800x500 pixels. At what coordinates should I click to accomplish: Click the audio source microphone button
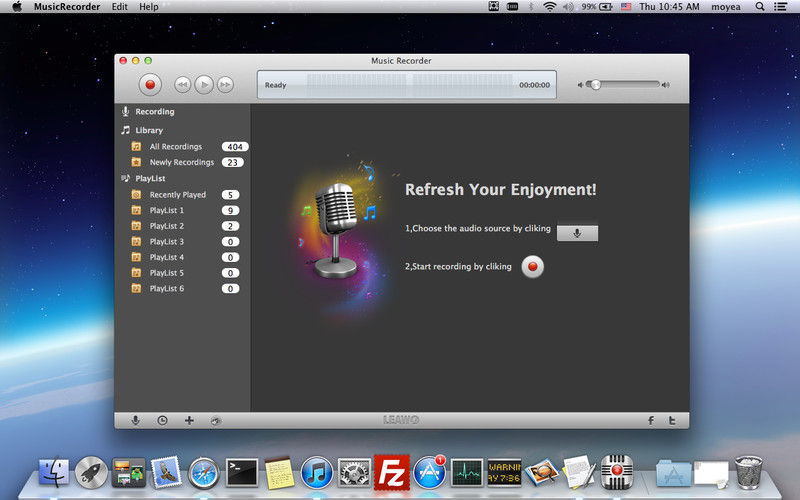point(577,233)
